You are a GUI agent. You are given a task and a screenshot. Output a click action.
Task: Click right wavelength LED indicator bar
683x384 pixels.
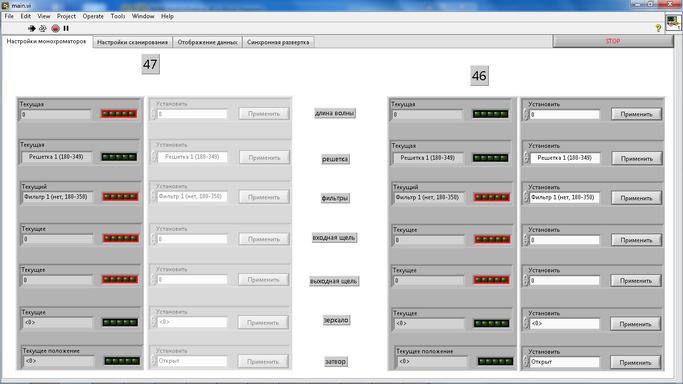pyautogui.click(x=490, y=114)
